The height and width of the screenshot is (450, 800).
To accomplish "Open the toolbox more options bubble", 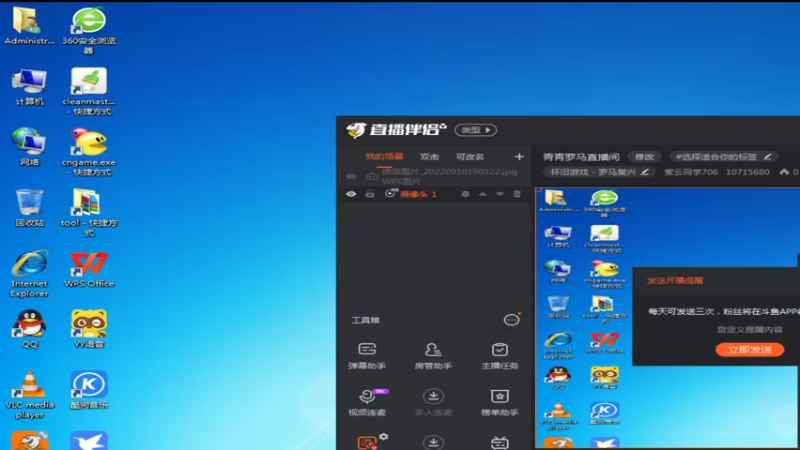I will (x=511, y=320).
